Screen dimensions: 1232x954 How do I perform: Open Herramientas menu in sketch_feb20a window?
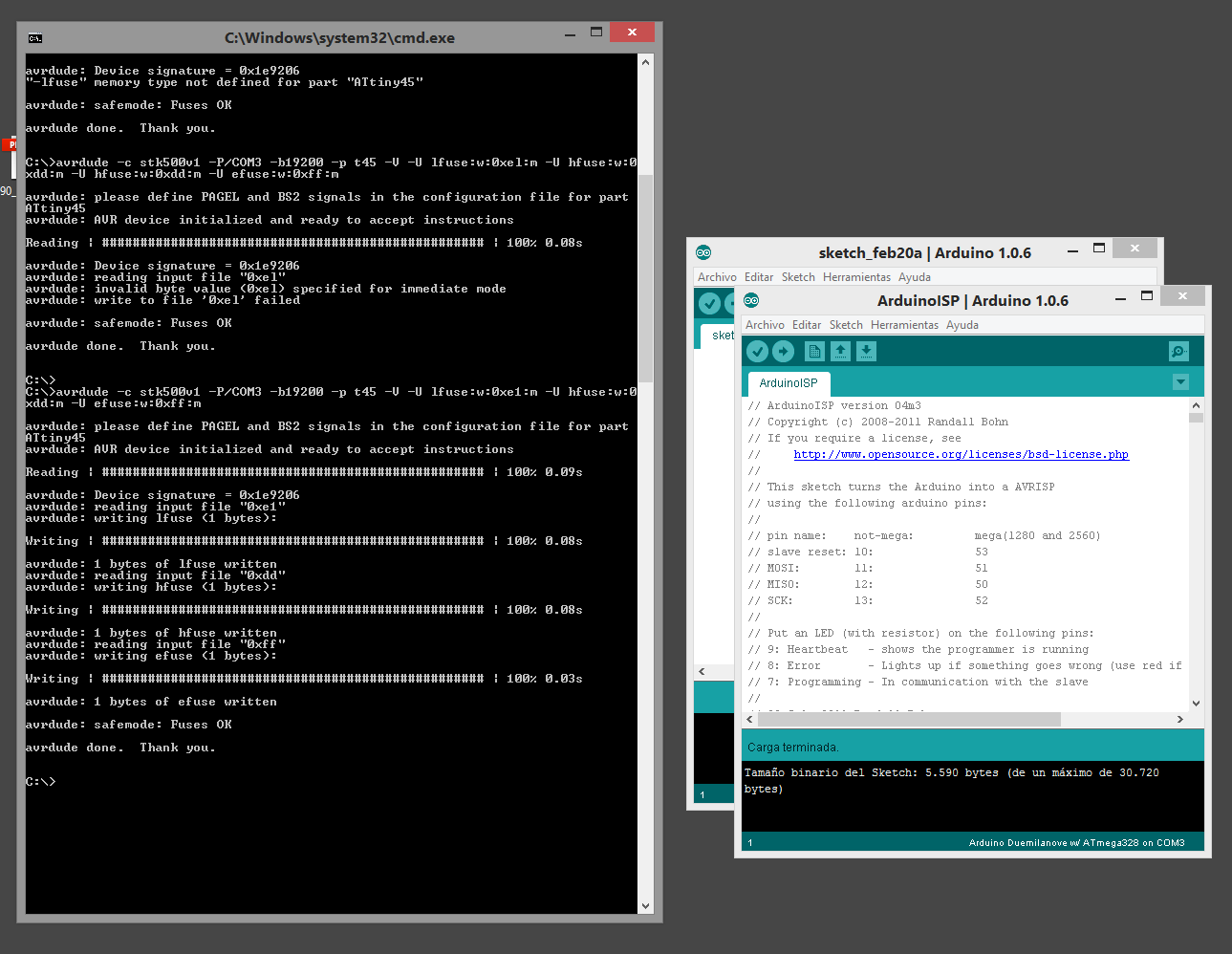point(856,277)
